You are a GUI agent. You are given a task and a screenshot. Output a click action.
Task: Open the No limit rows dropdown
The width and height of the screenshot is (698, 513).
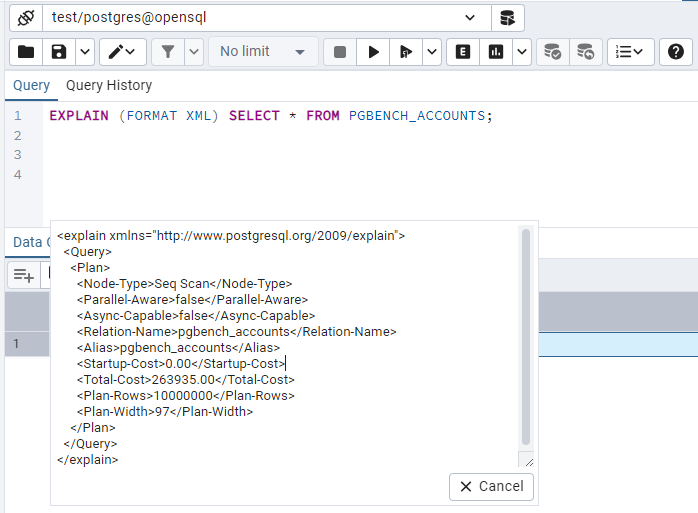[263, 52]
